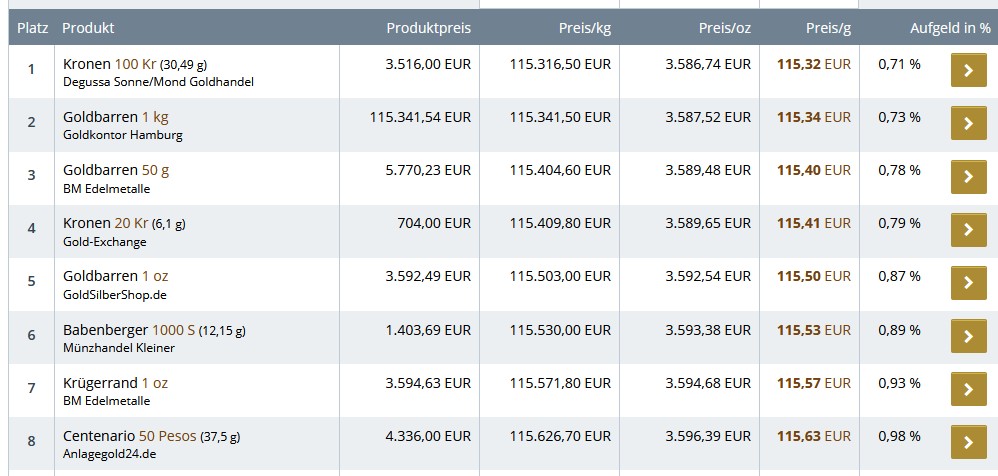Click the Produkt column header

point(88,28)
